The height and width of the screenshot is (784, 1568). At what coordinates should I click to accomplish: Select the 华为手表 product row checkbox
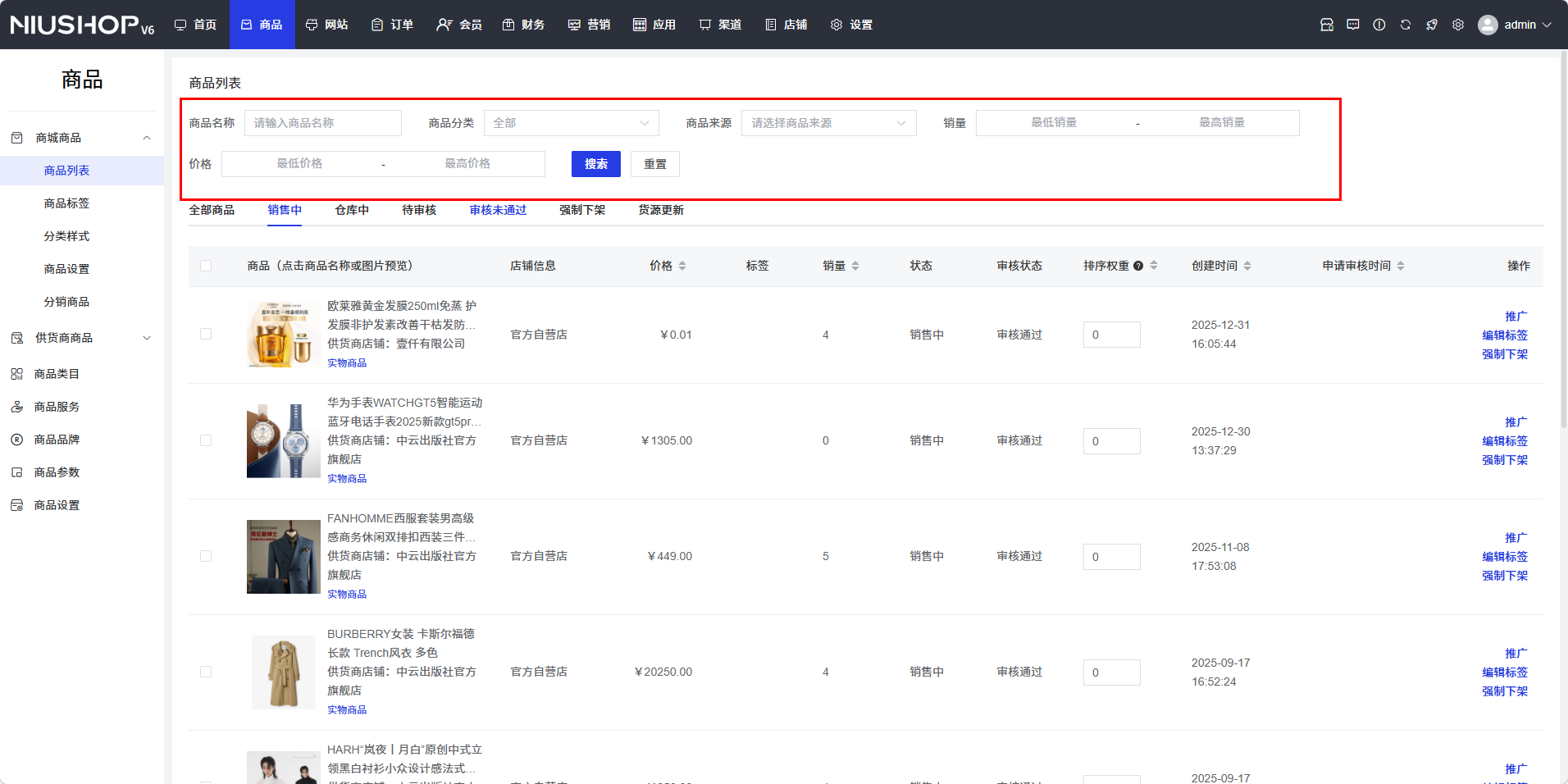click(x=206, y=440)
